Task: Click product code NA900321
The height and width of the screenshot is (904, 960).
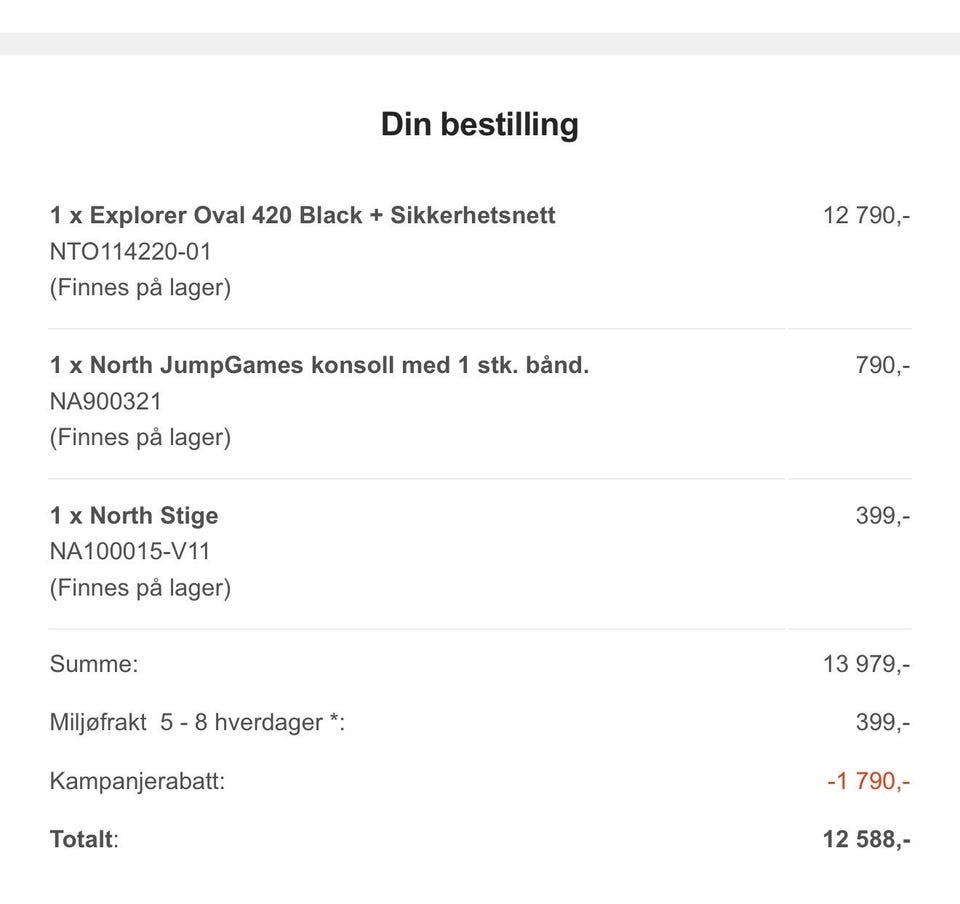Action: 105,402
